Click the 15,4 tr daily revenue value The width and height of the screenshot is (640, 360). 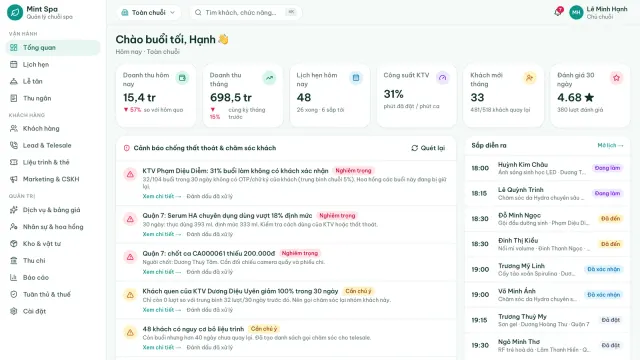click(139, 98)
